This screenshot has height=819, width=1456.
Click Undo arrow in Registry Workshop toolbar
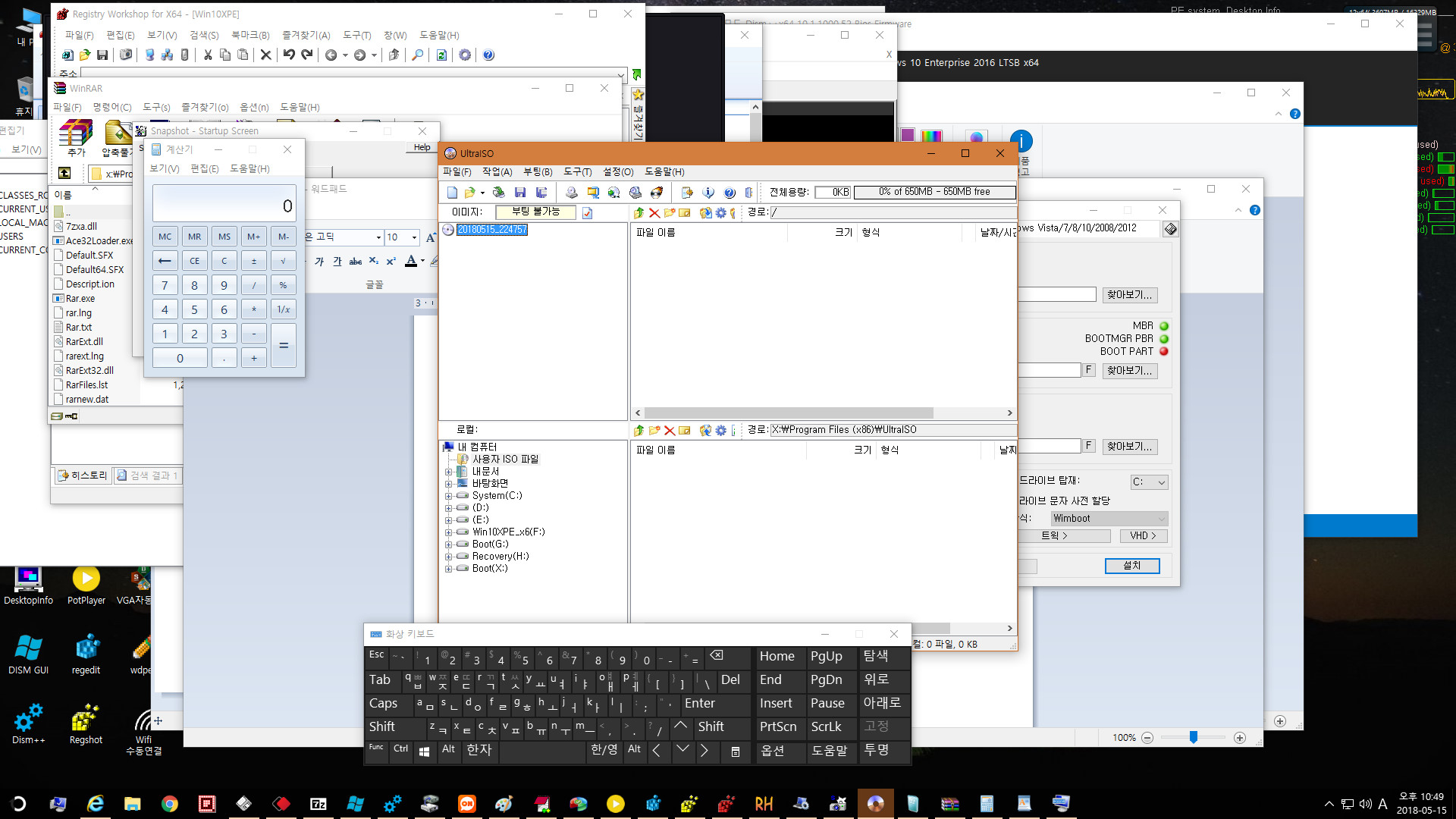tap(289, 55)
